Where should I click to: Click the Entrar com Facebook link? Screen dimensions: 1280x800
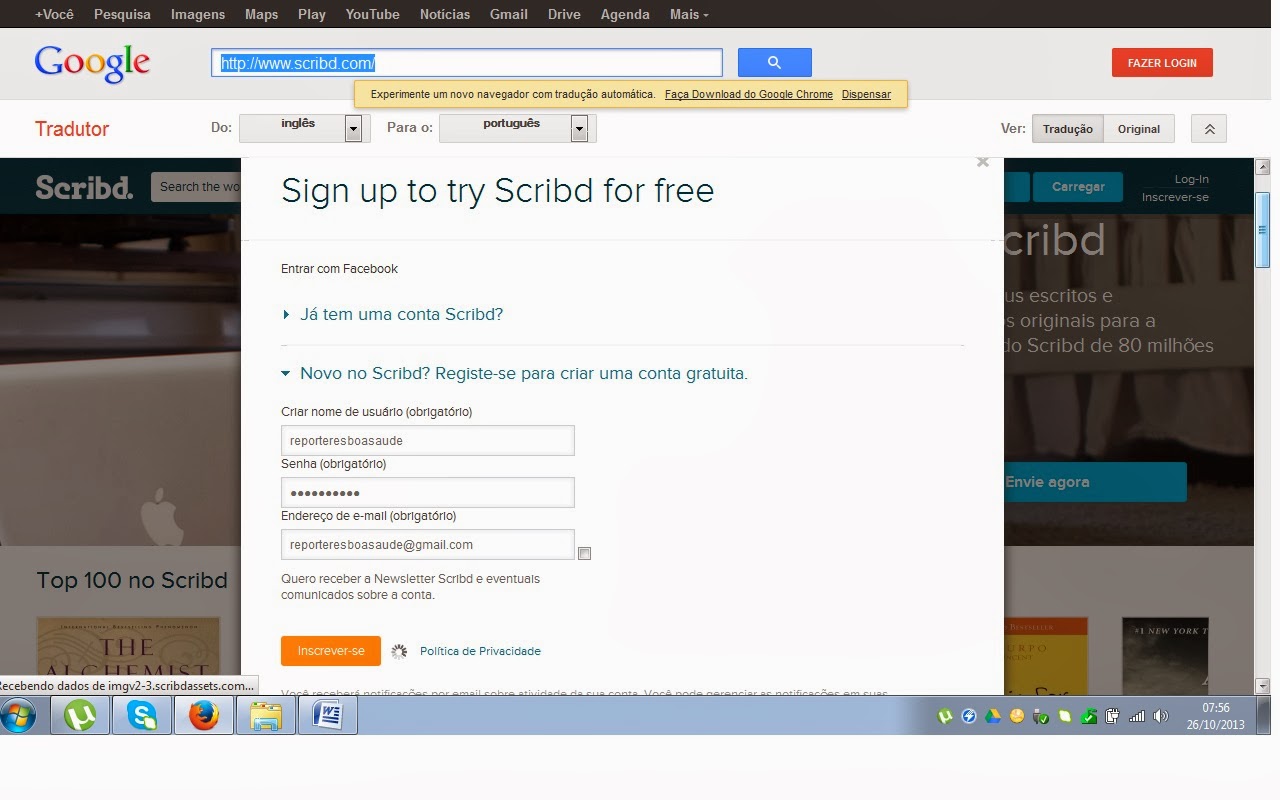click(339, 268)
